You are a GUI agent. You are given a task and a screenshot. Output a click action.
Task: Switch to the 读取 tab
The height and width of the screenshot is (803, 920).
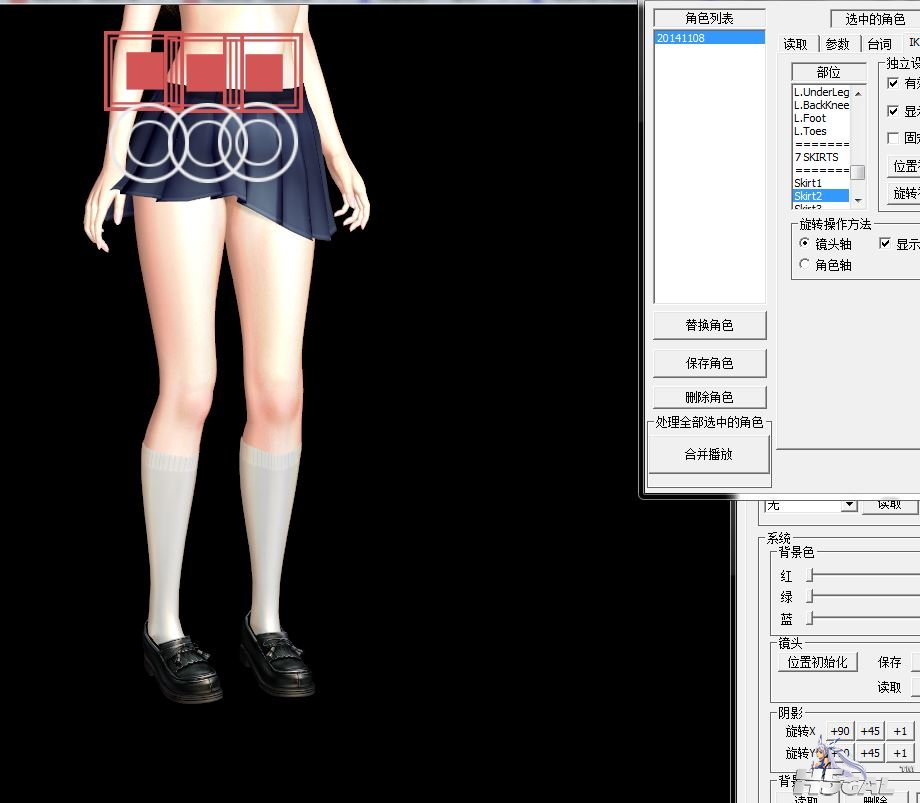click(x=796, y=44)
